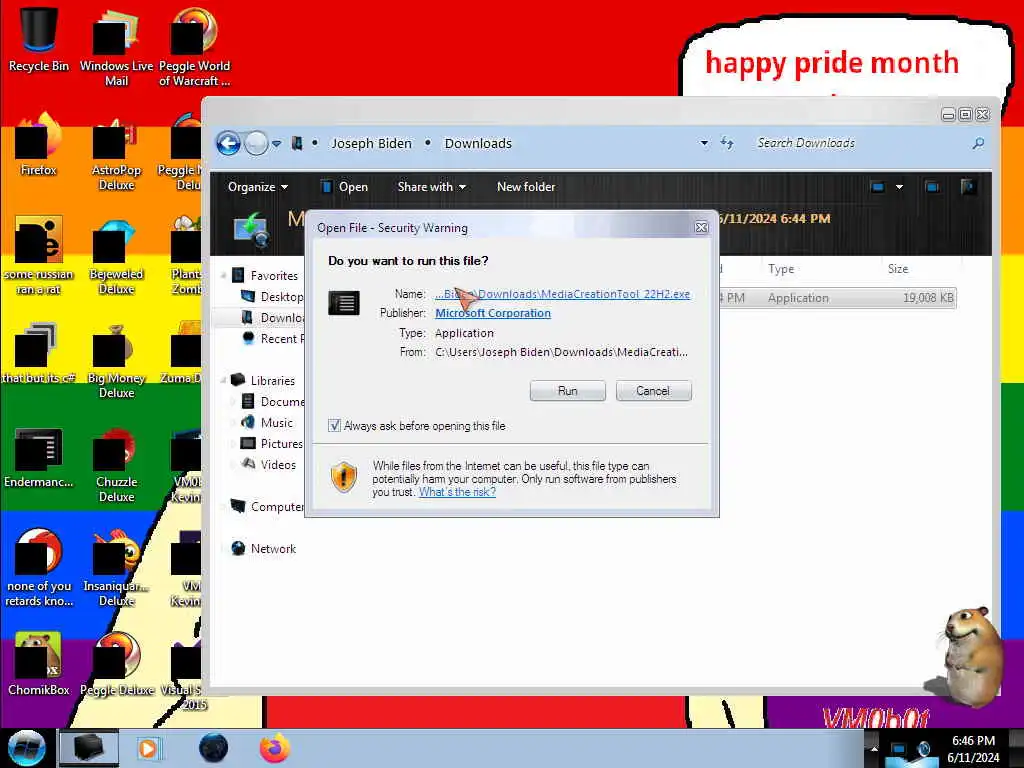1024x768 pixels.
Task: Click the Firefox taskbar icon
Action: coord(275,748)
